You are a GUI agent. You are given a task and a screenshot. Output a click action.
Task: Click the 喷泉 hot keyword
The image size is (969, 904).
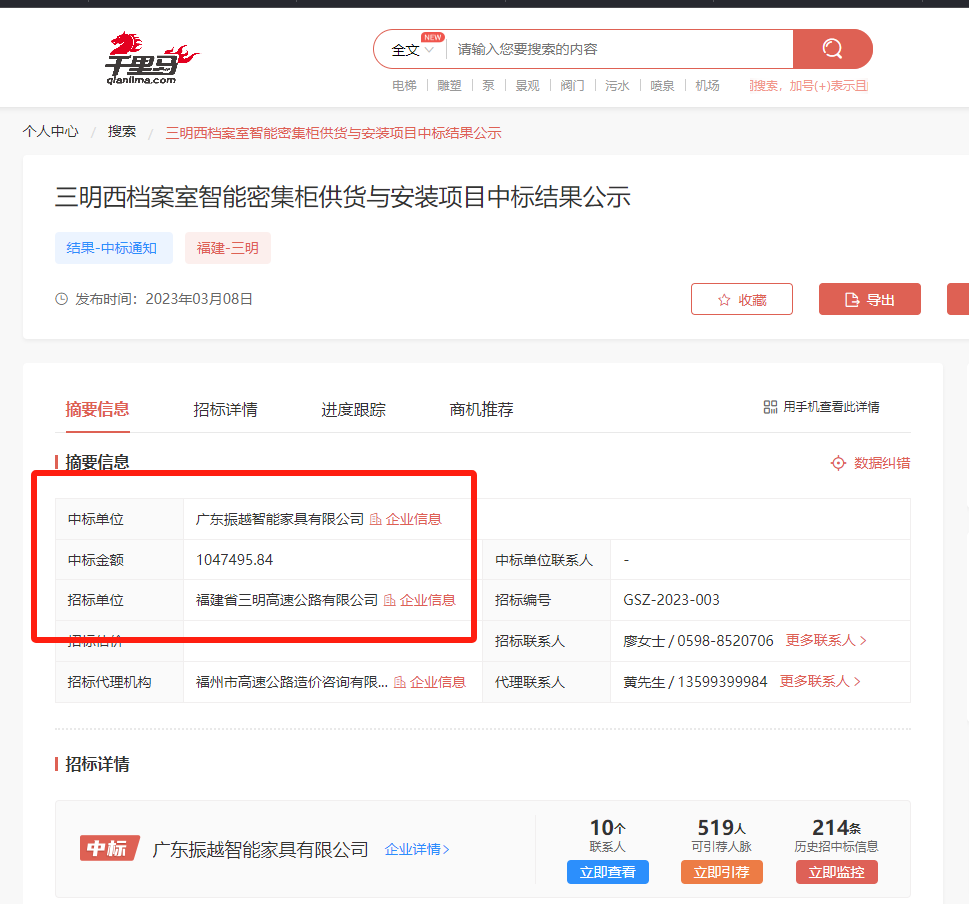662,85
